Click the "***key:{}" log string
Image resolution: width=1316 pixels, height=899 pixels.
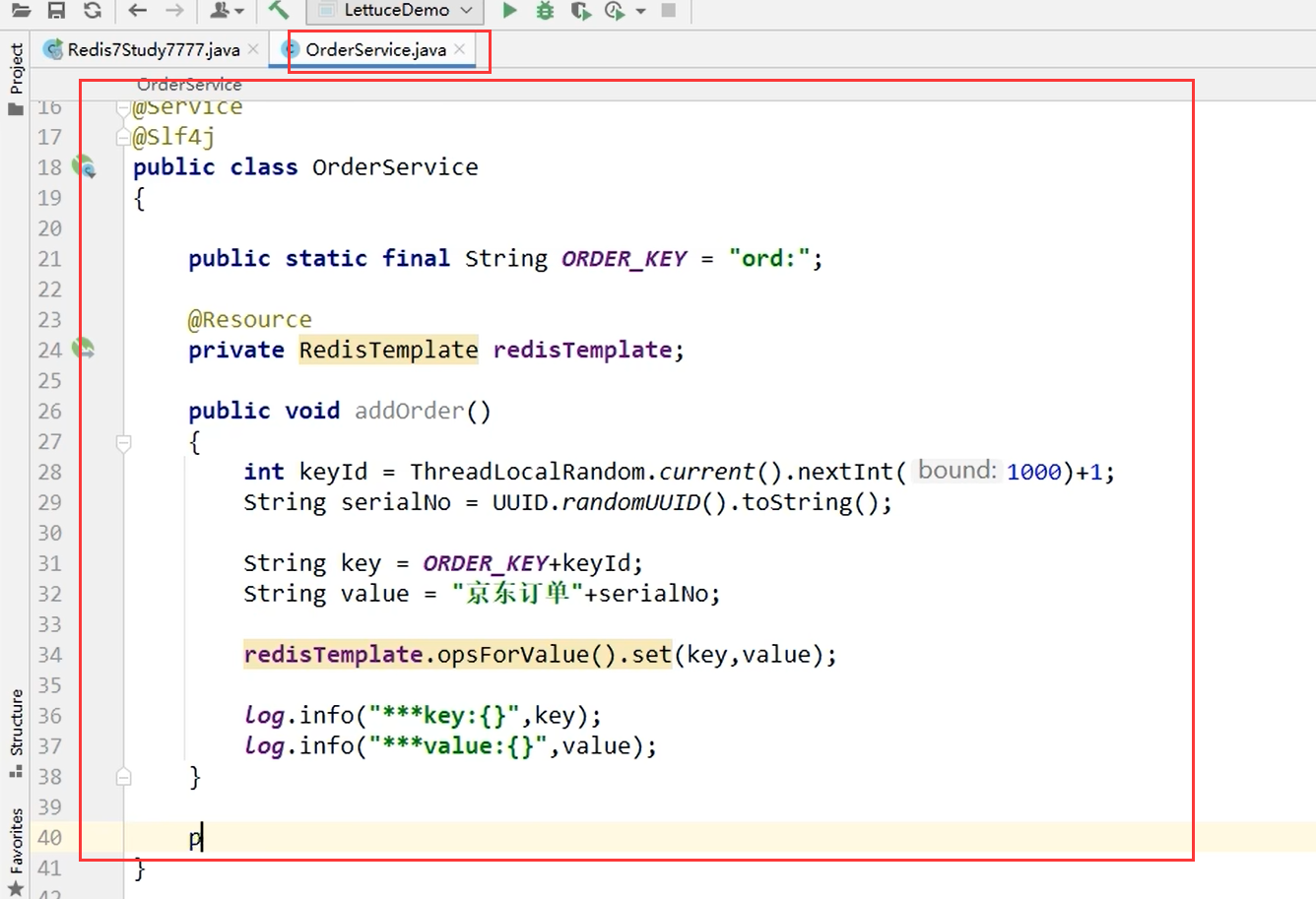click(x=444, y=716)
